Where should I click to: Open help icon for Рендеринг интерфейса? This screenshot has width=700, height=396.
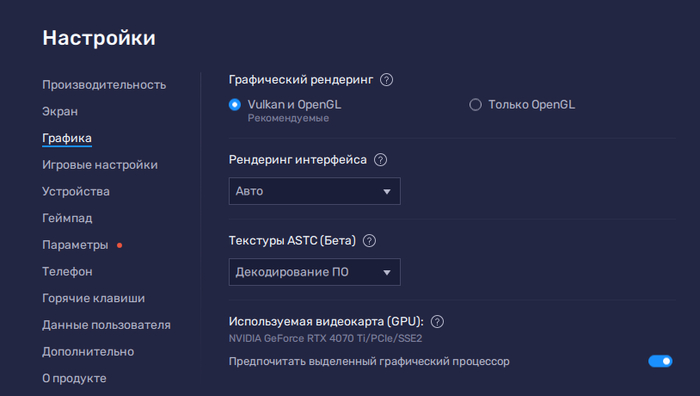[x=380, y=160]
